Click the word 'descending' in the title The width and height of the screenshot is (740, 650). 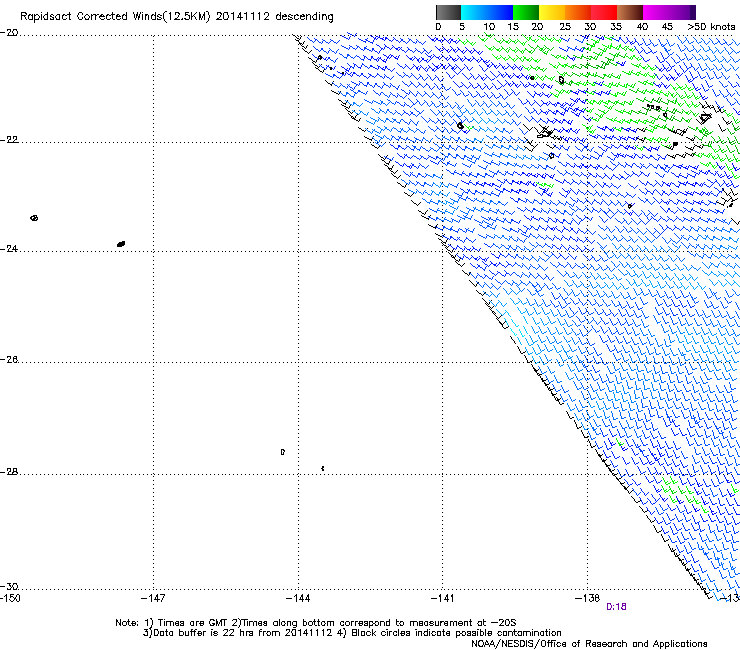click(304, 17)
